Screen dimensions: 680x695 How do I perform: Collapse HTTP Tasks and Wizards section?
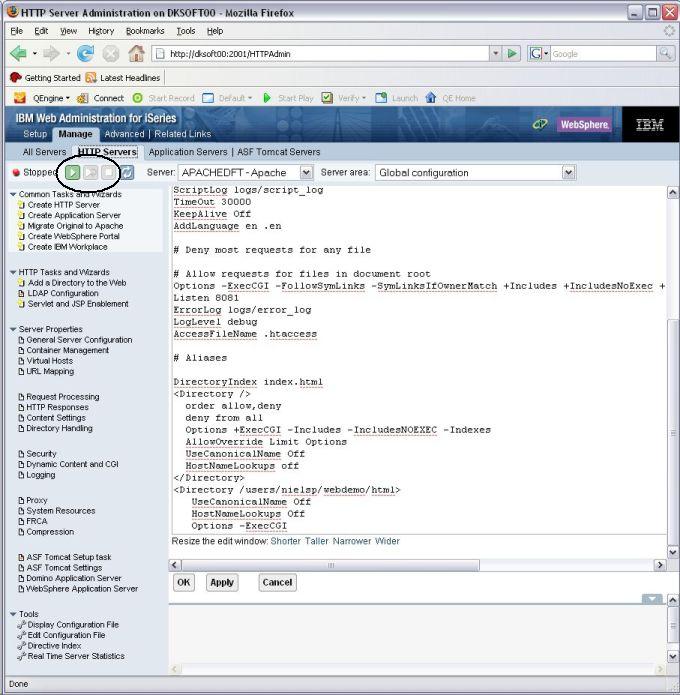(13, 272)
